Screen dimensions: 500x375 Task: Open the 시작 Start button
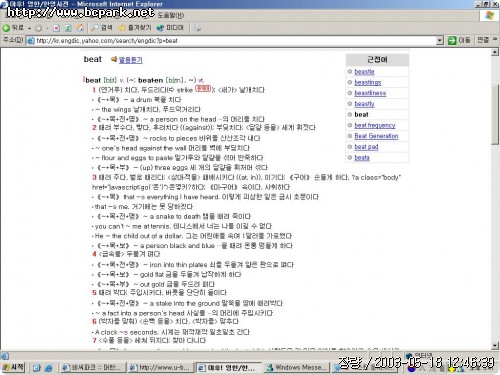13,367
